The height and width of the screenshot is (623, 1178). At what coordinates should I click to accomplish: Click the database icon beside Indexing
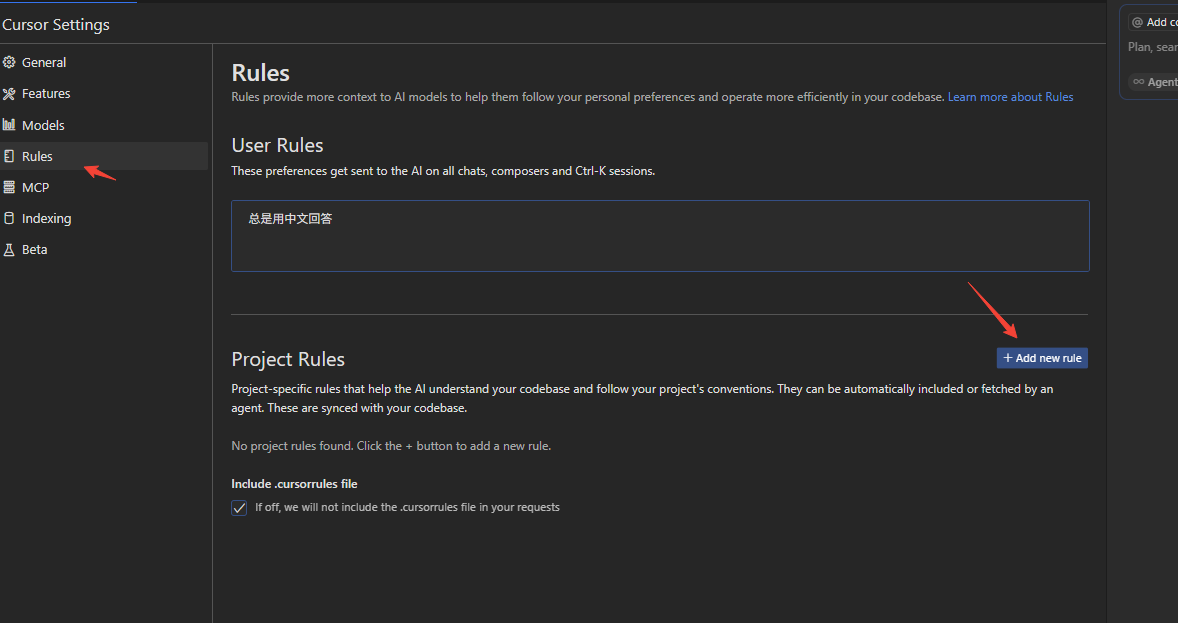point(9,219)
